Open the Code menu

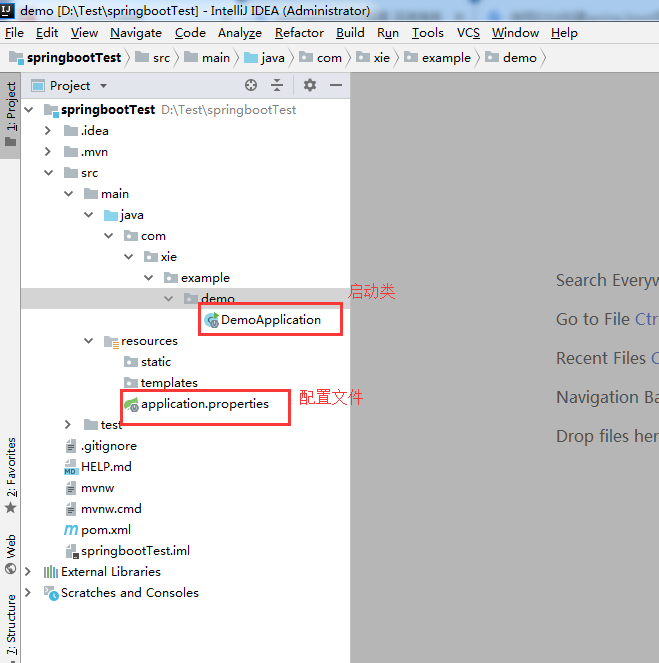coord(190,33)
